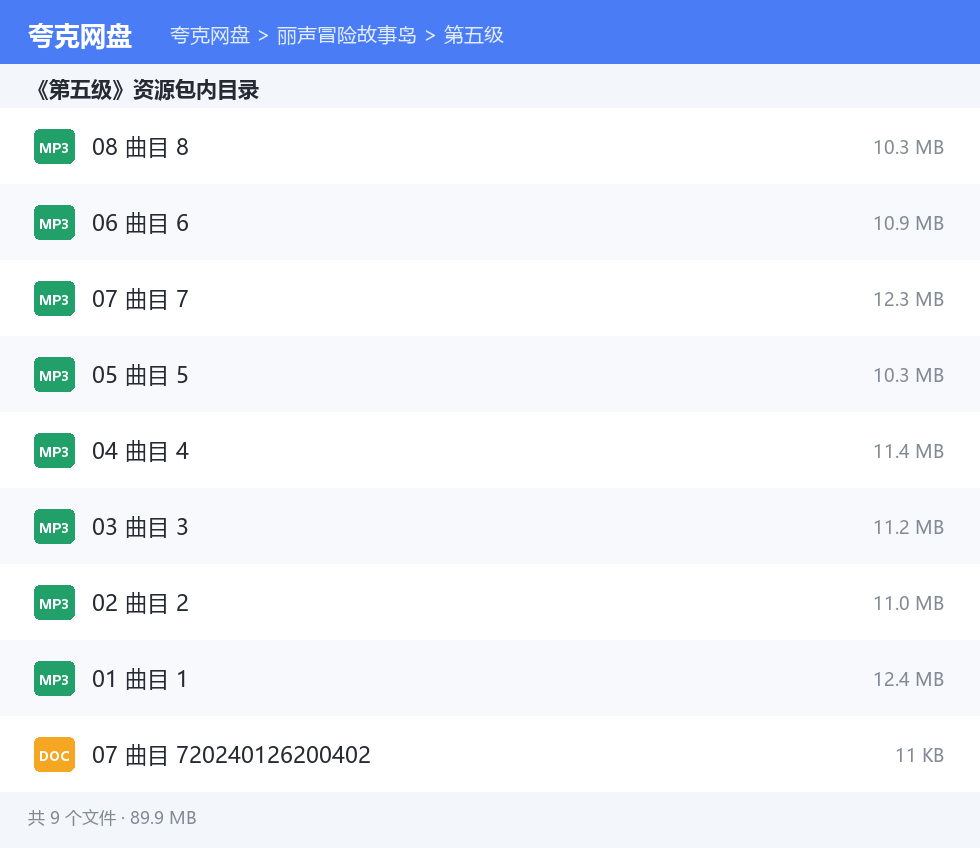Screen dimensions: 980x848
Task: Click the MP3 icon for 07 曲目 7
Action: point(54,299)
